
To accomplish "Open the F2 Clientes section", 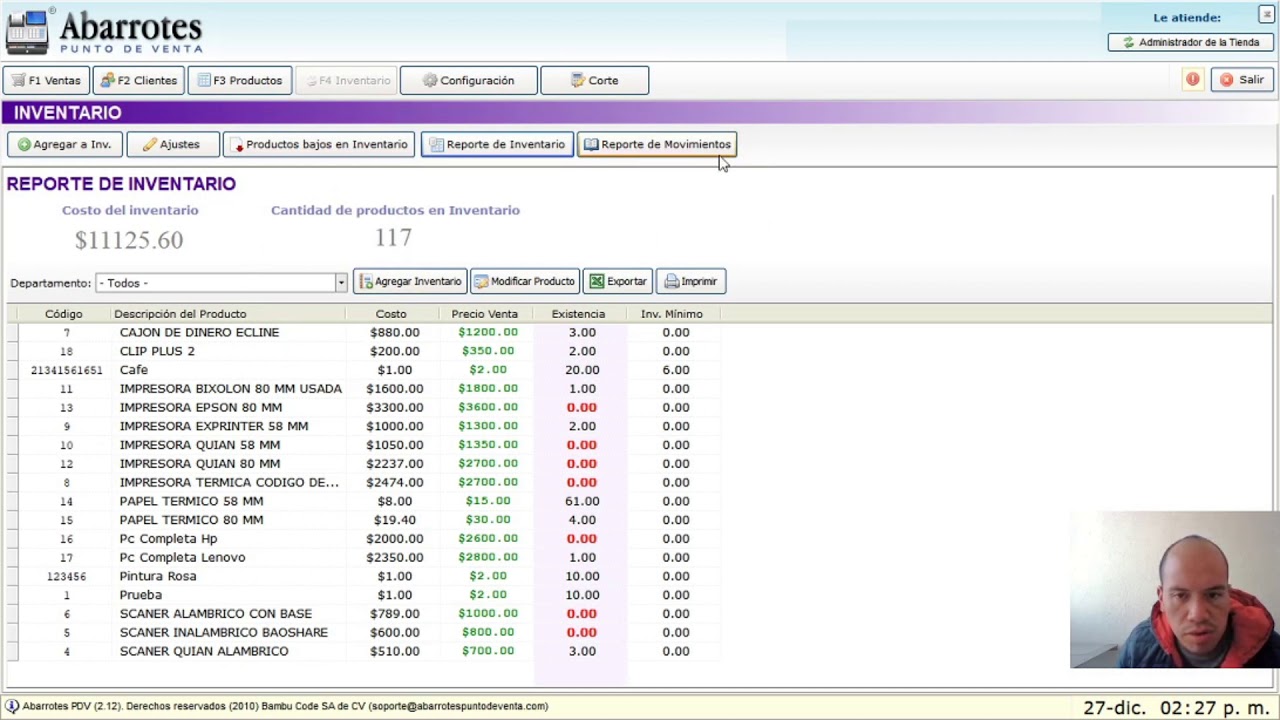I will point(139,80).
